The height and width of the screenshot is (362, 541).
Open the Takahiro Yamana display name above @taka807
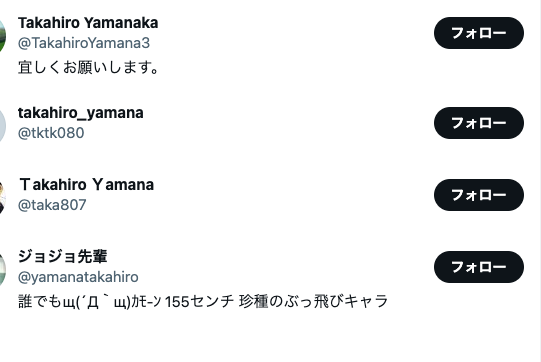(86, 185)
